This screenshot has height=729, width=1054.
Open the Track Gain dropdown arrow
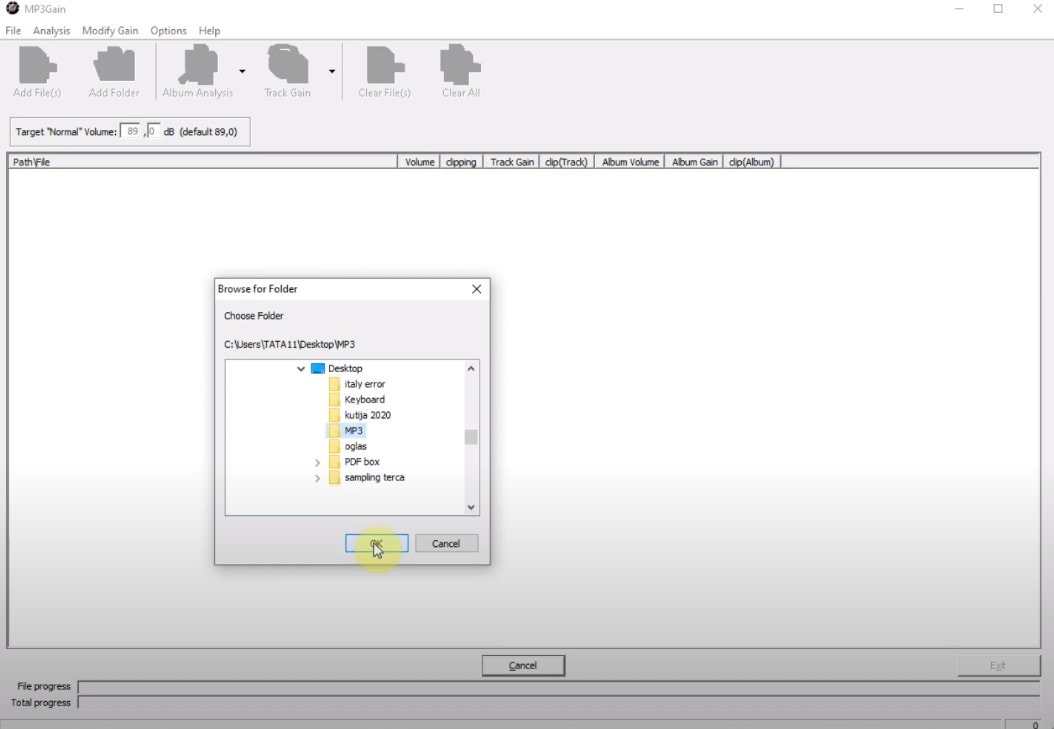click(332, 71)
